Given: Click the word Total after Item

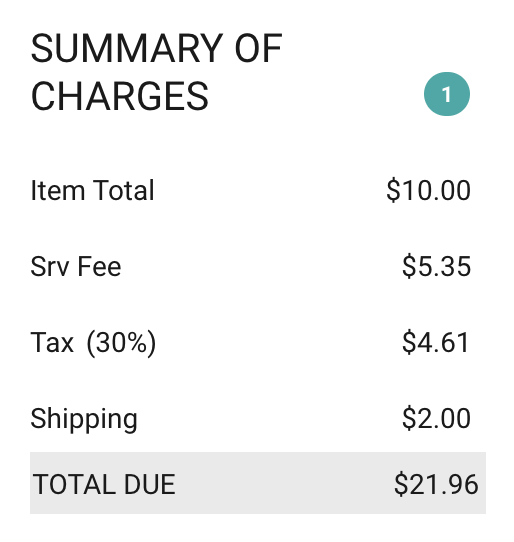Looking at the screenshot, I should pyautogui.click(x=123, y=190).
